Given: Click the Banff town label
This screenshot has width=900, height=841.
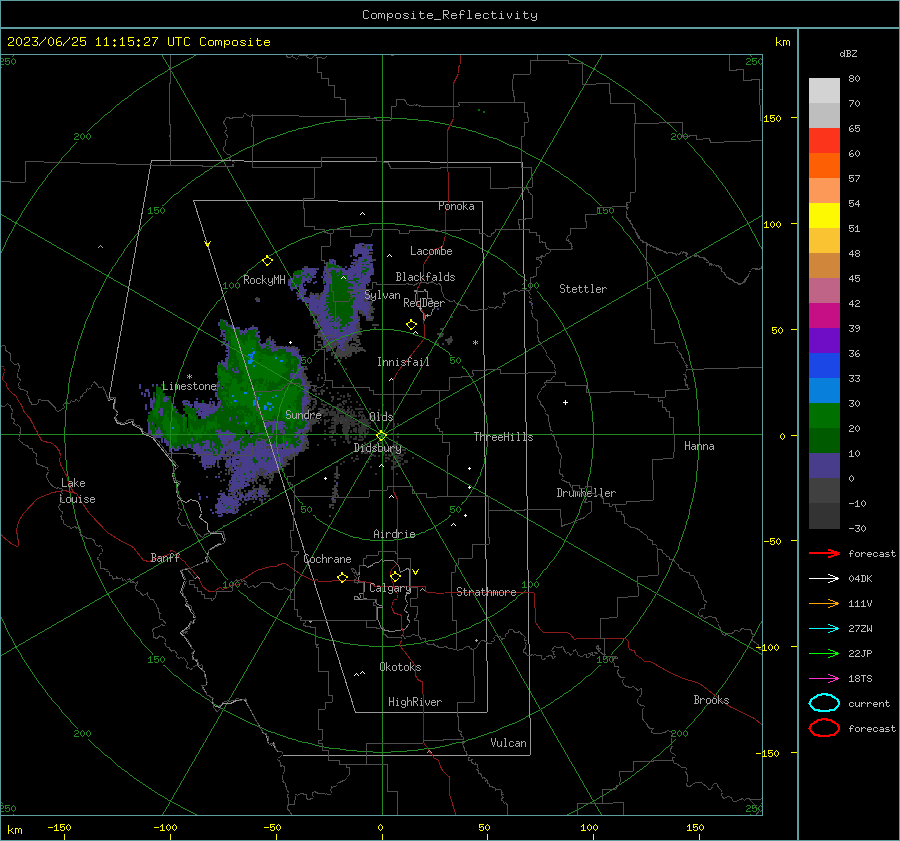Looking at the screenshot, I should 165,557.
